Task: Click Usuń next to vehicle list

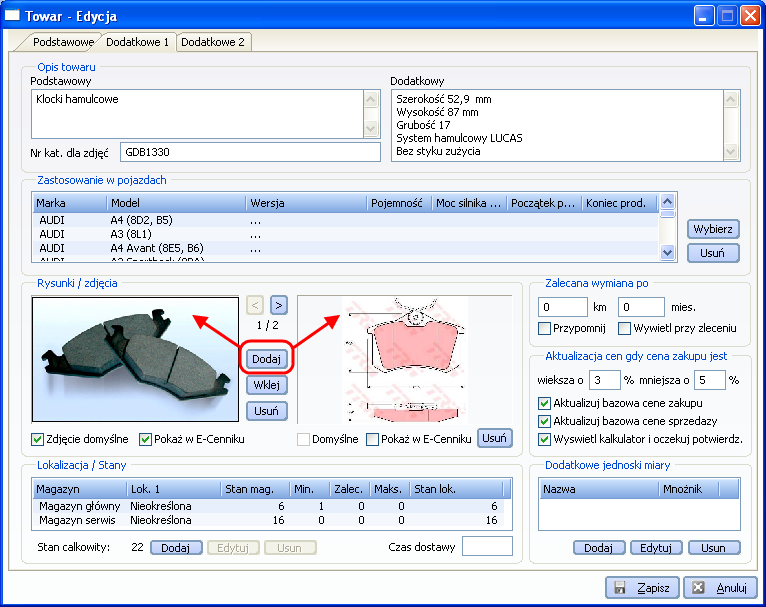Action: [x=713, y=253]
